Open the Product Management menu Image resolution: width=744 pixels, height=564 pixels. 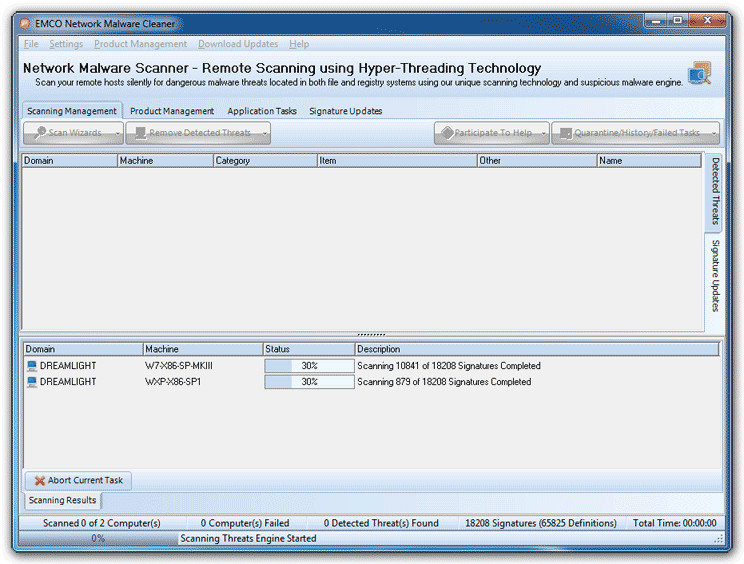click(x=140, y=44)
